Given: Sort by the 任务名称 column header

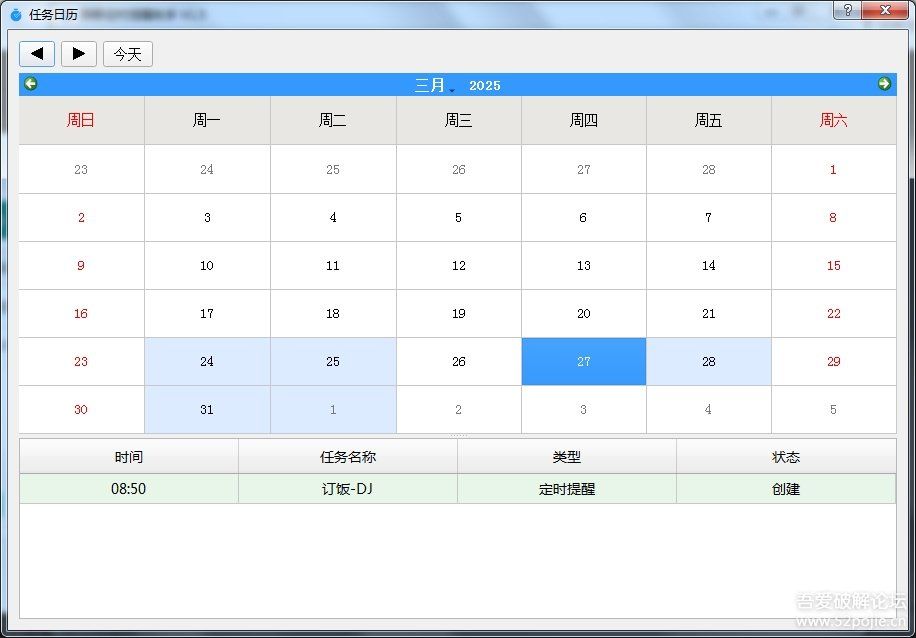Looking at the screenshot, I should (348, 456).
